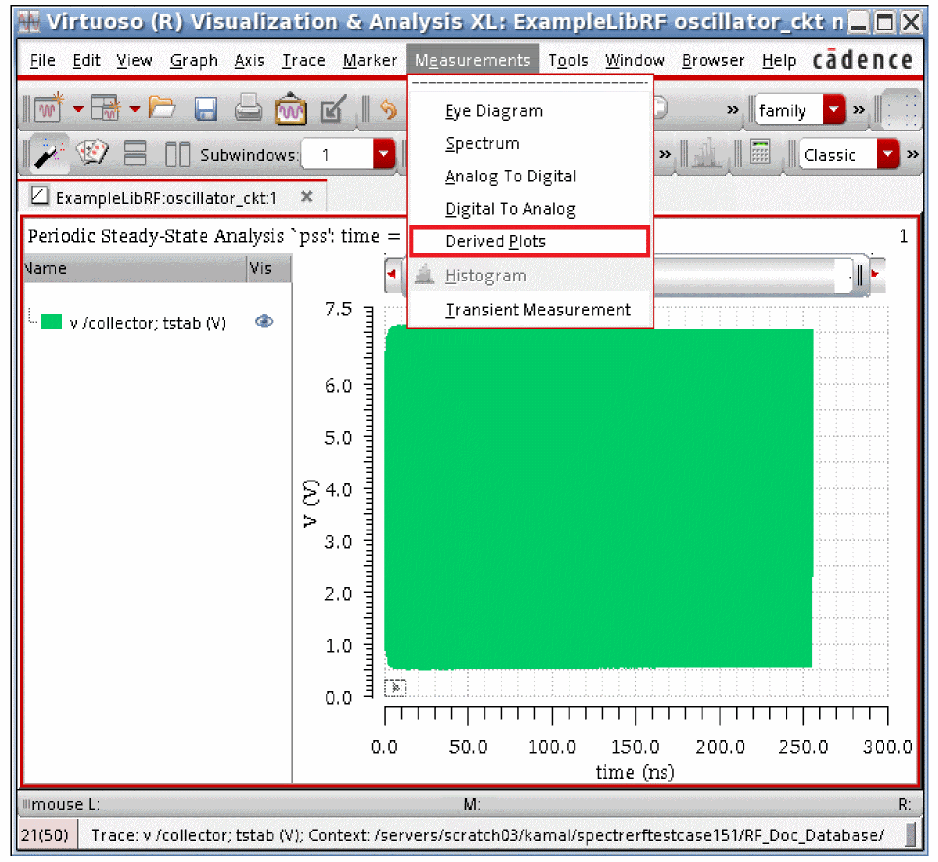
Task: Open the arrow beside new subwindow icon
Action: coord(135,109)
